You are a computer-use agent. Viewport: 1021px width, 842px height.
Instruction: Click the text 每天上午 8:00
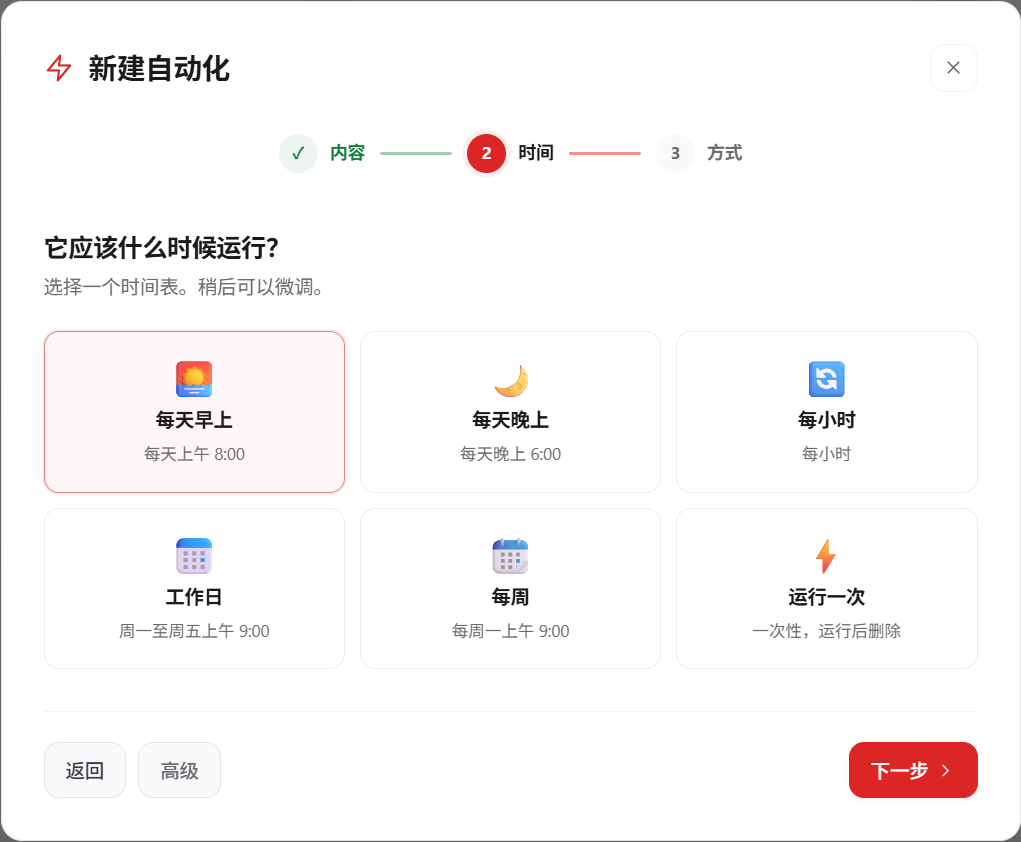(x=194, y=454)
